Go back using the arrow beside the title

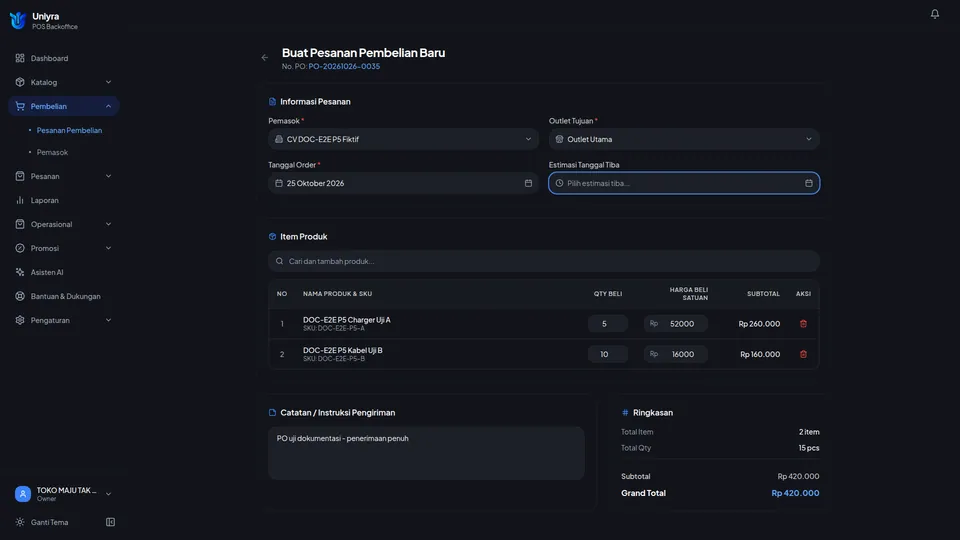click(264, 58)
